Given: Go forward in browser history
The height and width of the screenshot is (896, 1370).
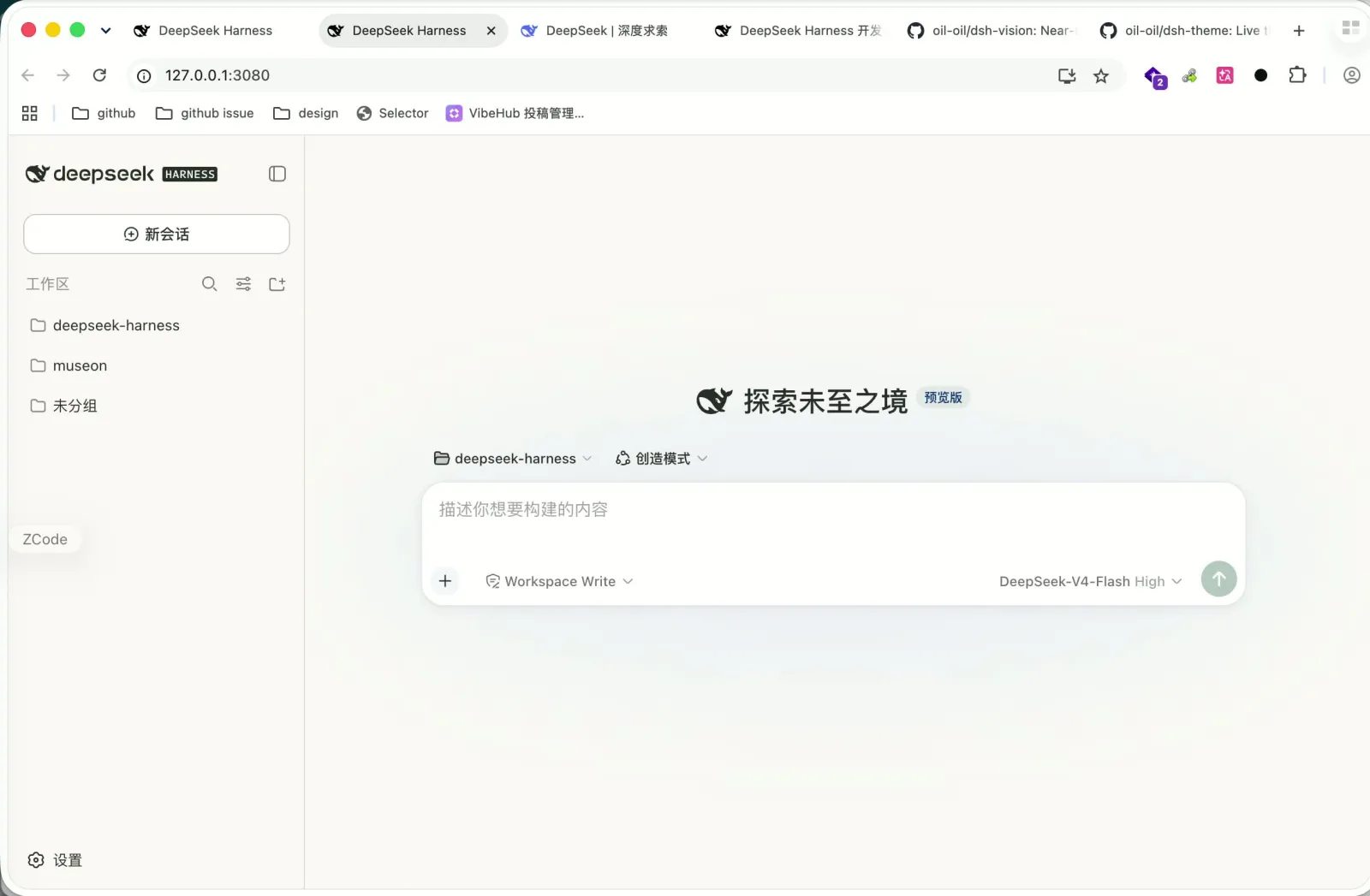Looking at the screenshot, I should pos(63,75).
